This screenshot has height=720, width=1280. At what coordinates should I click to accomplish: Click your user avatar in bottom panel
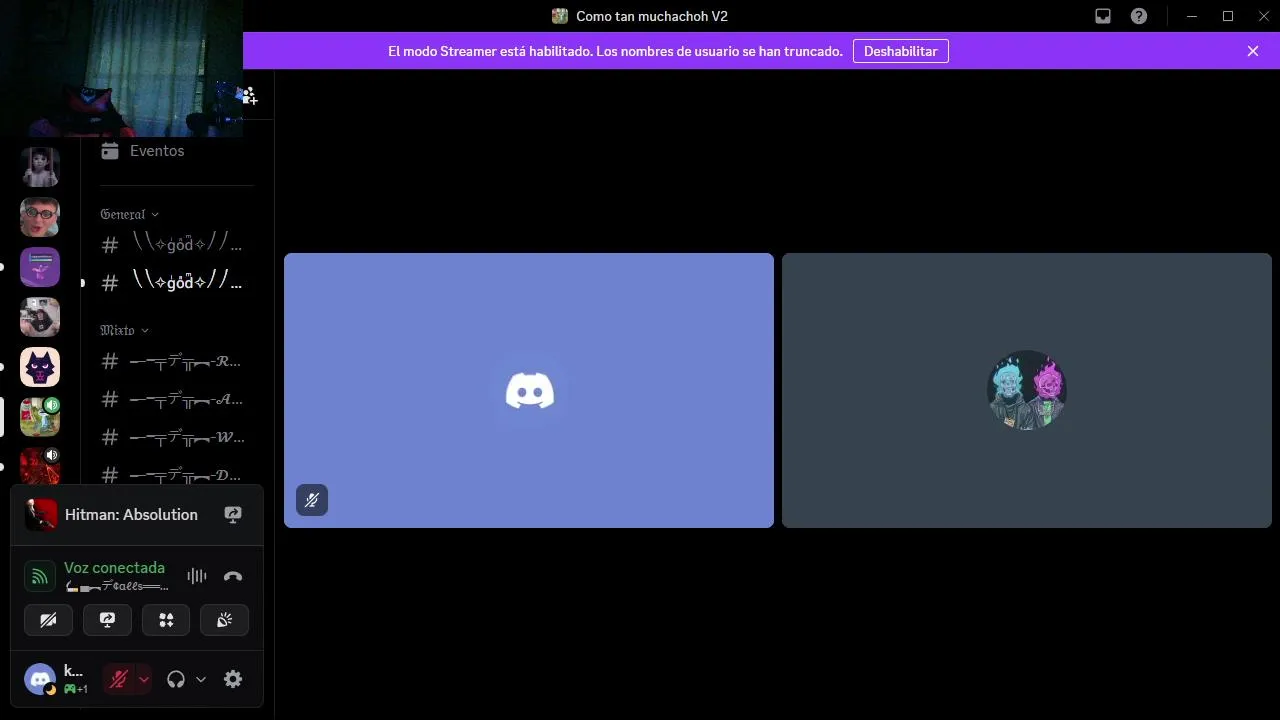coord(40,679)
